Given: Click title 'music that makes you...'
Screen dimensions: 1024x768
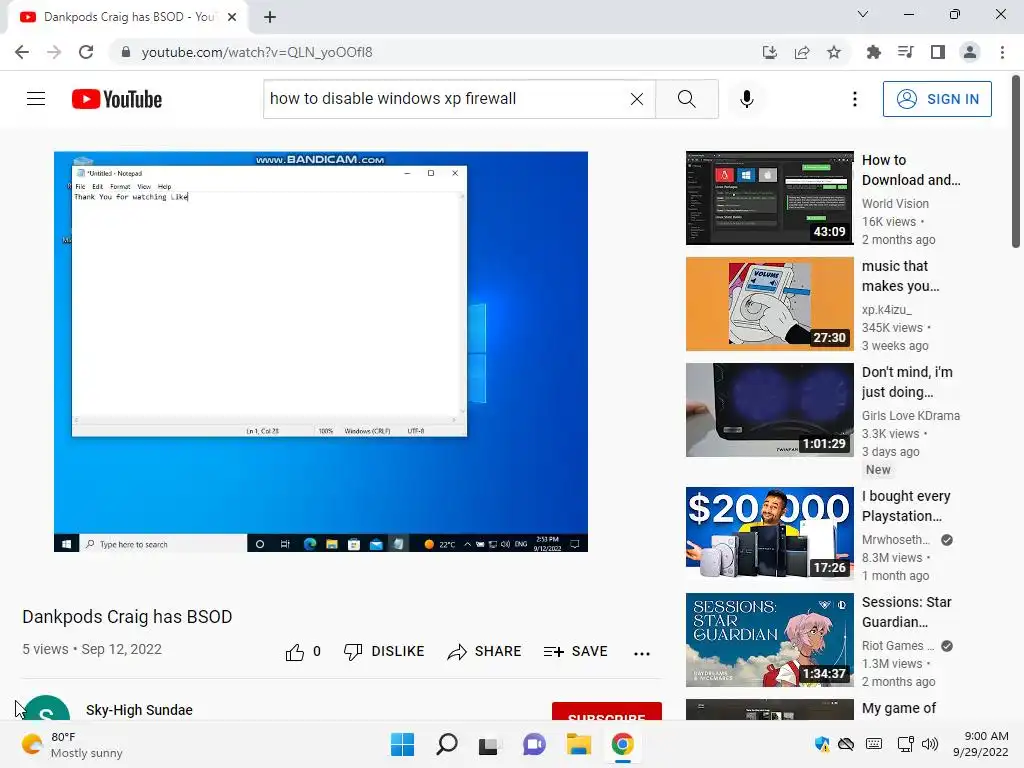Looking at the screenshot, I should pos(901,276).
